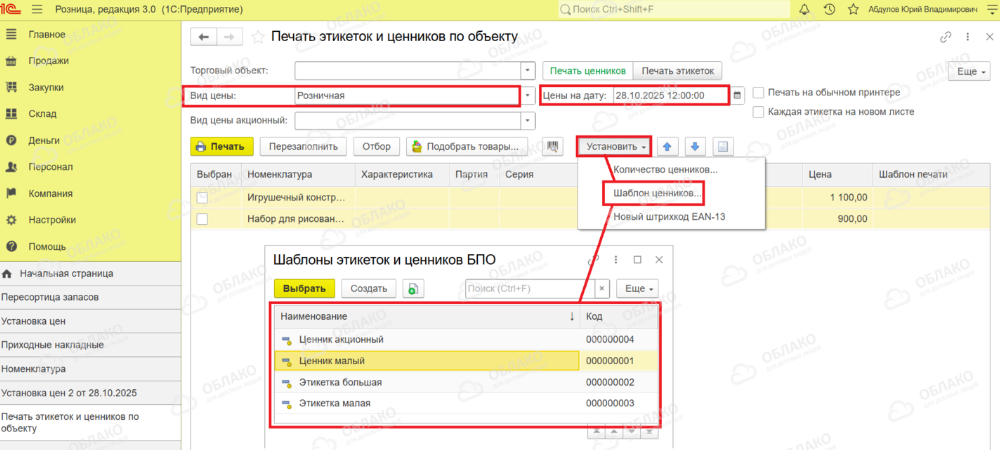Open title bar options menu arrow
Screen dimensions: 1000x450
coord(991,10)
